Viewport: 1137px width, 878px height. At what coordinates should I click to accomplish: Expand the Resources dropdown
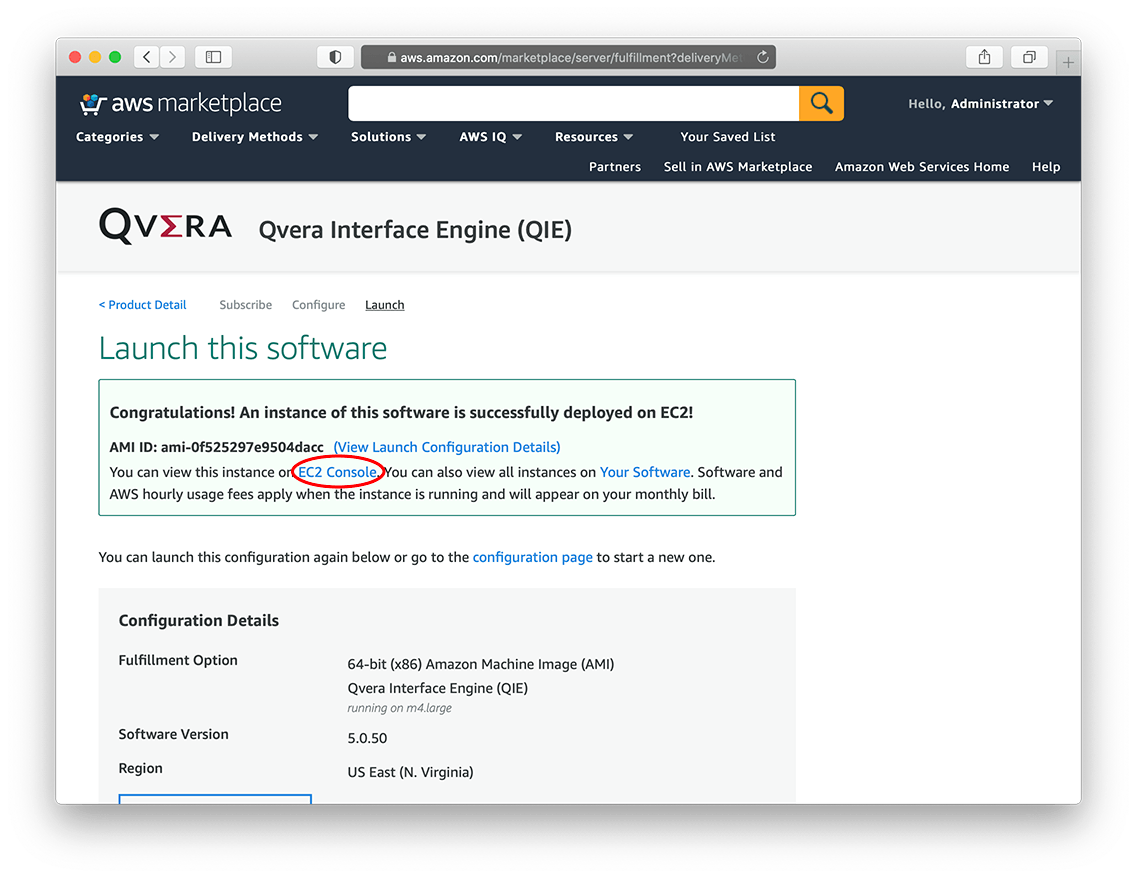pyautogui.click(x=594, y=136)
